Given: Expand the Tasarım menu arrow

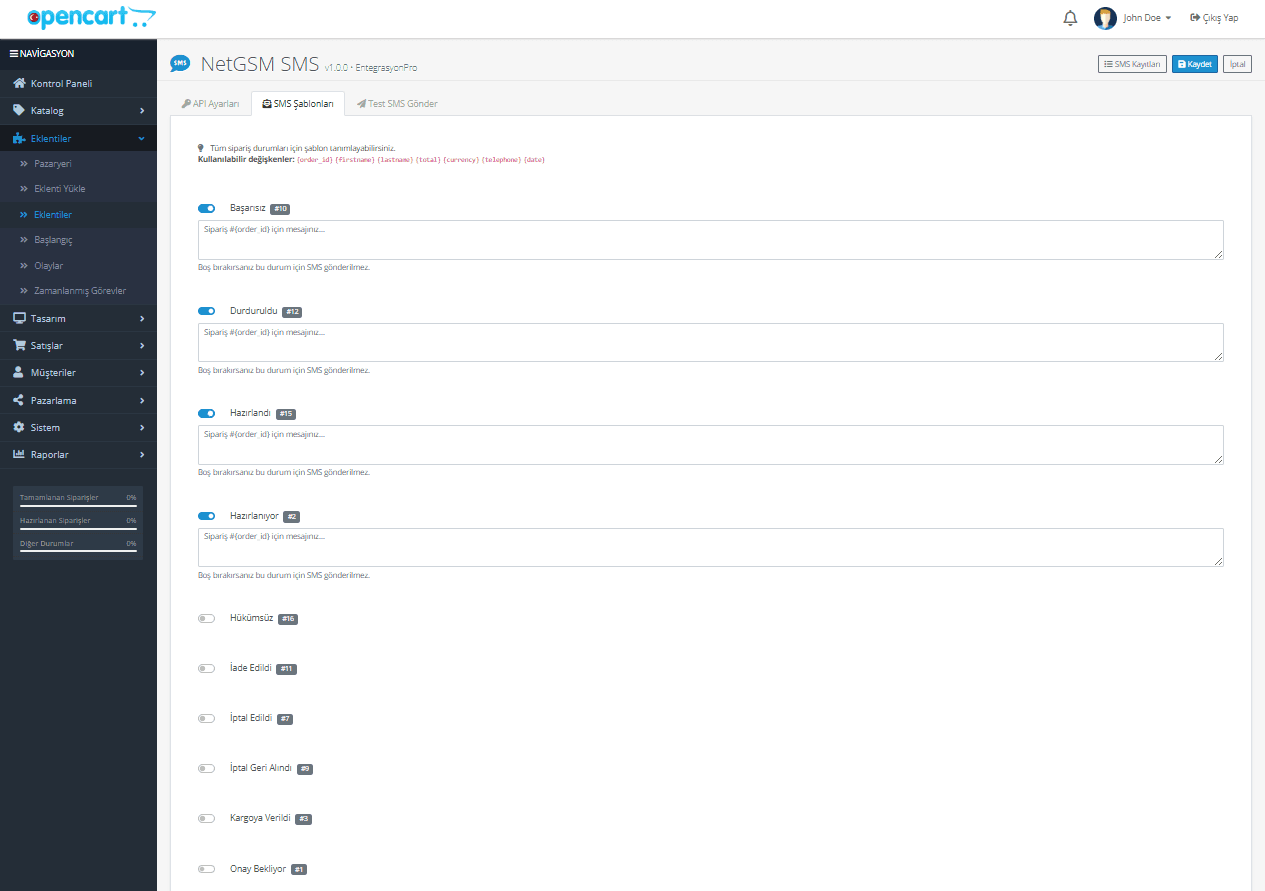Looking at the screenshot, I should [142, 318].
